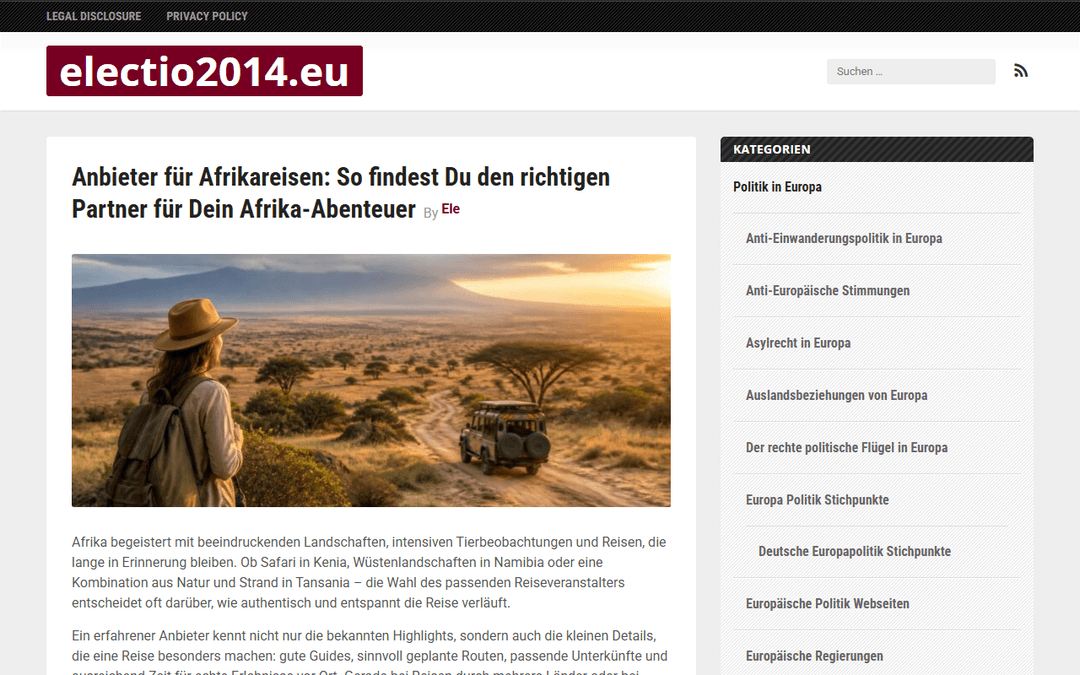Open the Privacy Policy page
1080x675 pixels.
click(x=207, y=16)
